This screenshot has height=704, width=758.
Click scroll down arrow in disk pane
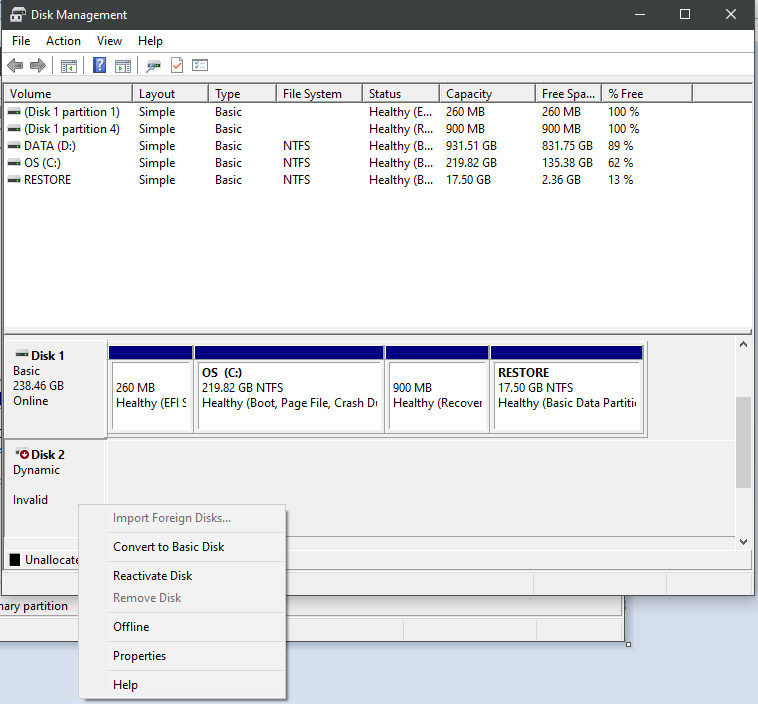(743, 542)
